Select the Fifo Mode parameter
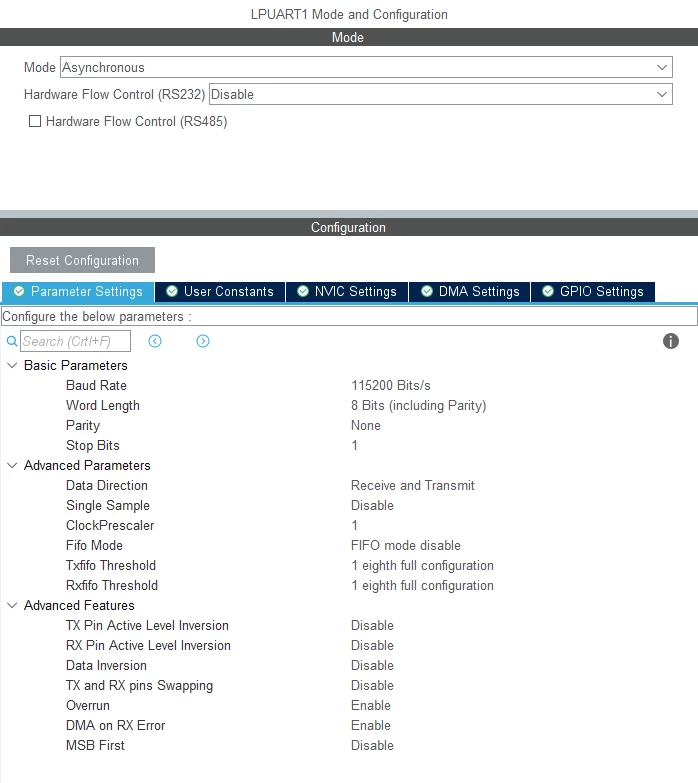The image size is (698, 783). (x=94, y=545)
